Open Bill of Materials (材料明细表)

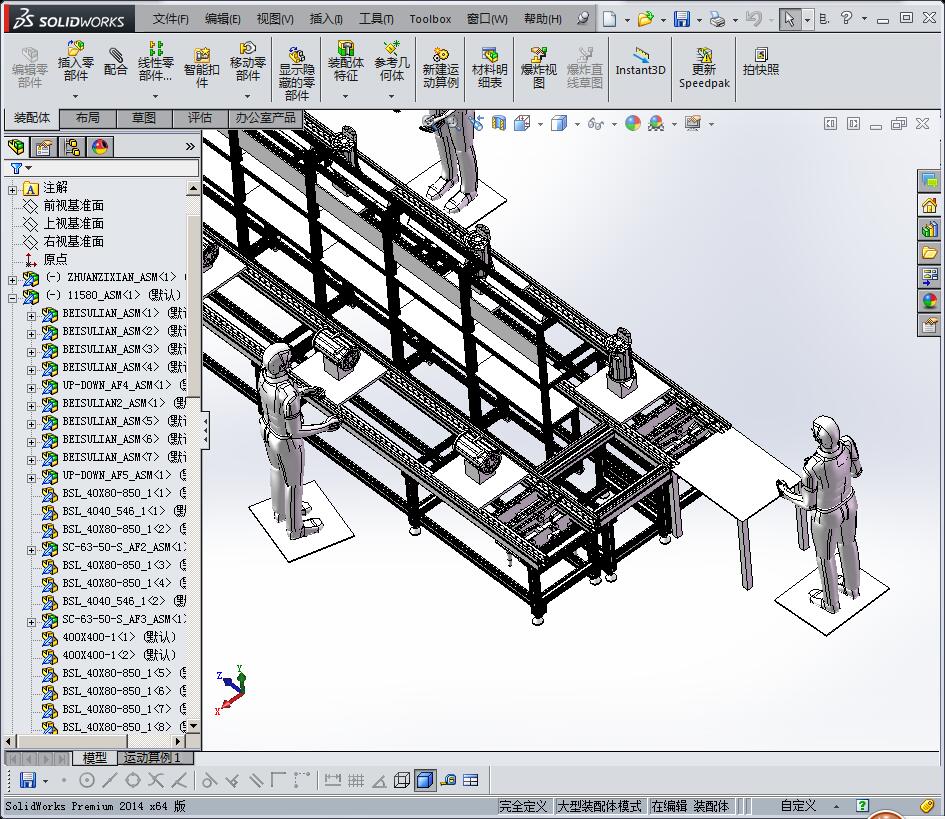click(489, 67)
